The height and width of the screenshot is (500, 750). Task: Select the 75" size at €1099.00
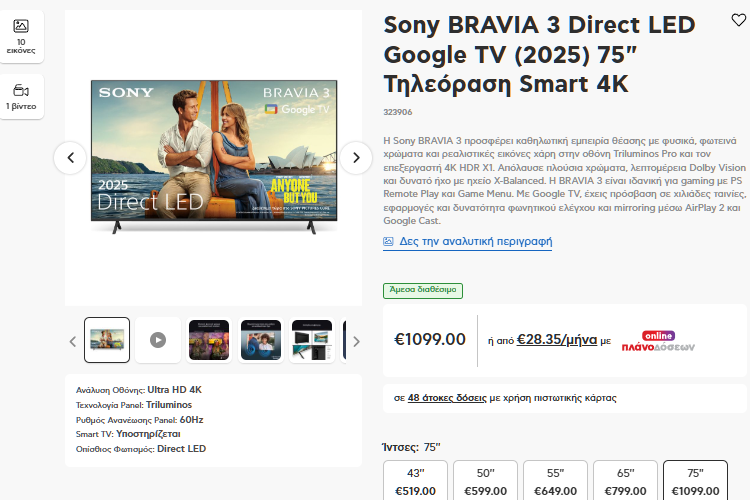point(696,481)
